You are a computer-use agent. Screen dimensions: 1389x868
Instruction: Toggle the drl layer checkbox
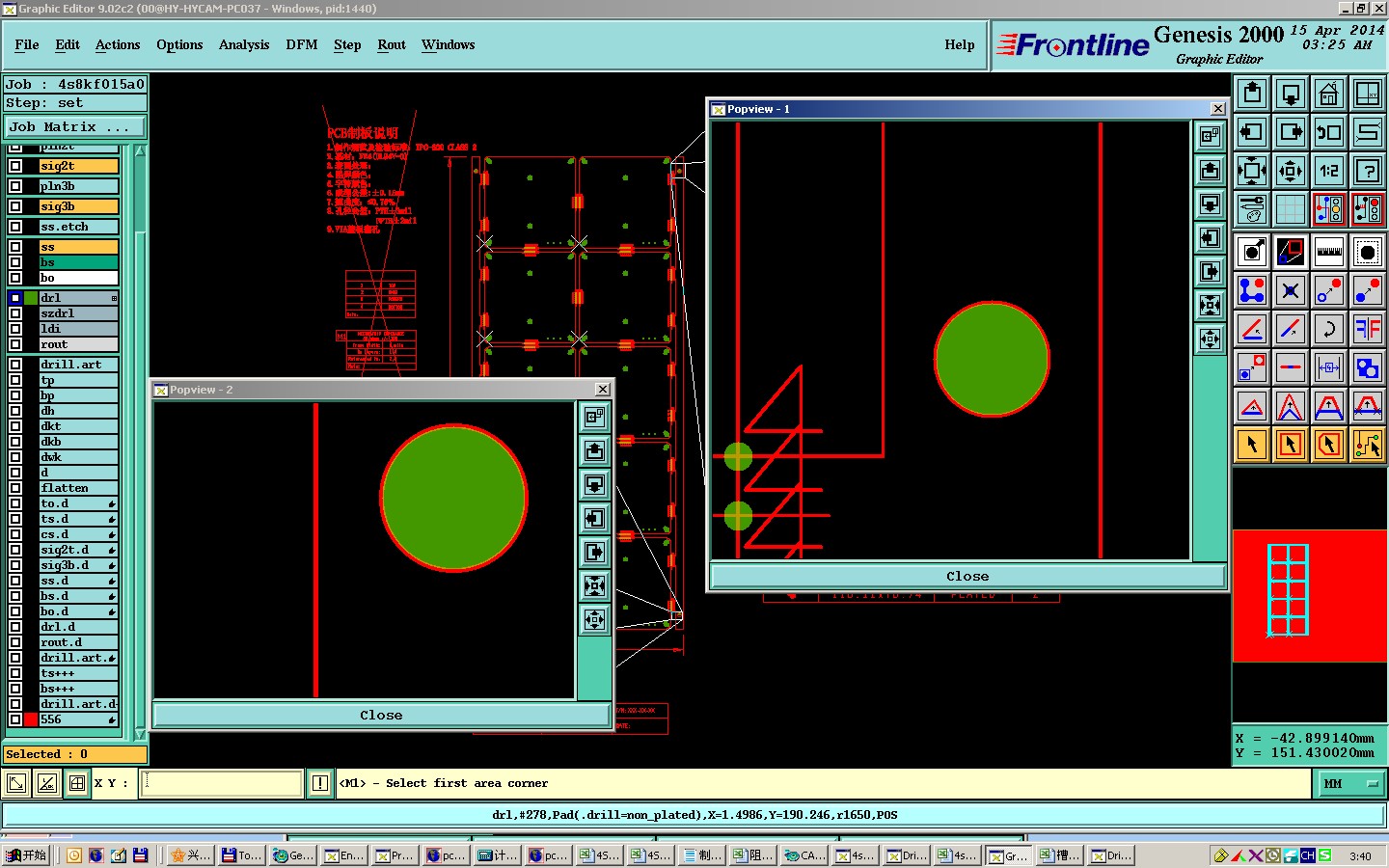(15, 298)
